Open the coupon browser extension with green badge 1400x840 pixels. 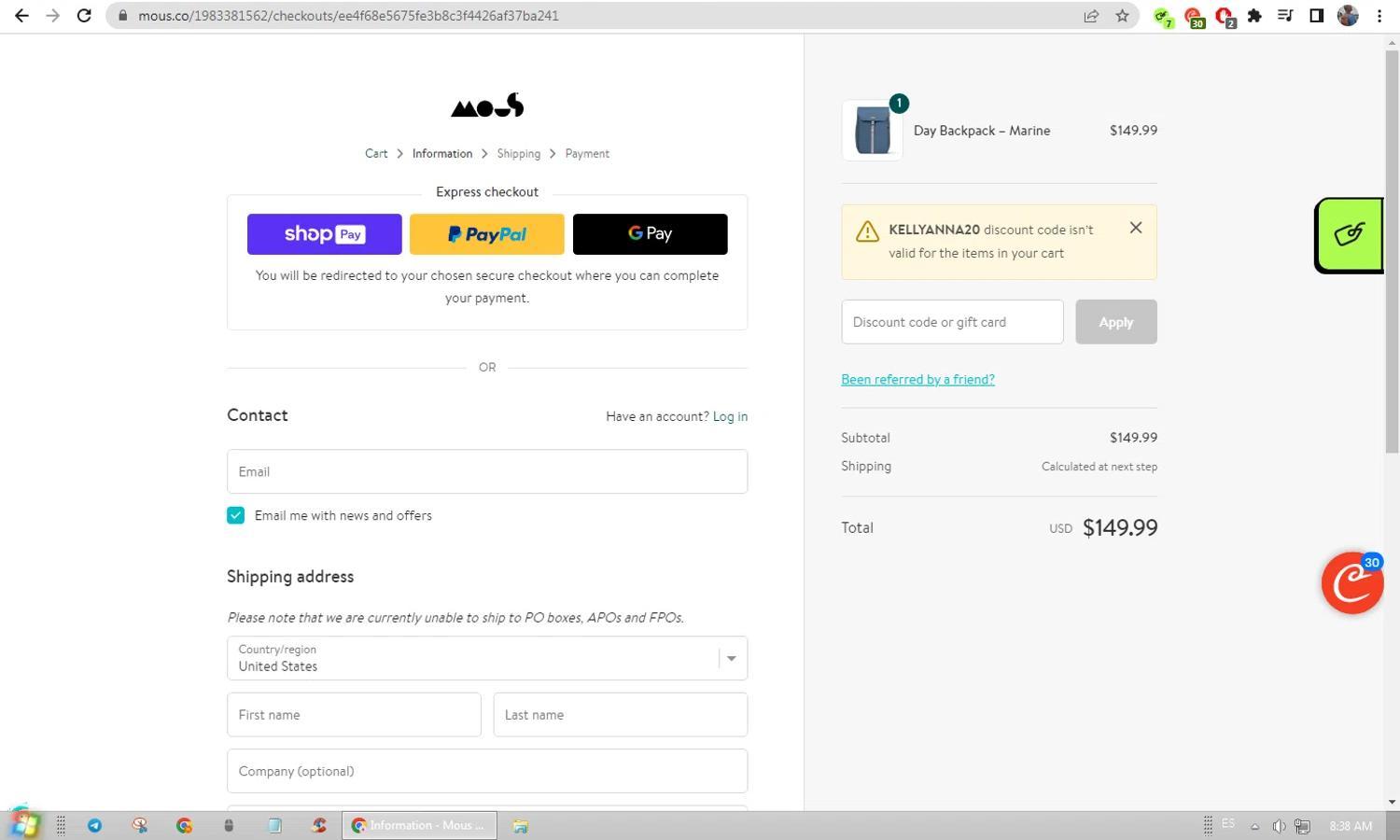(x=1162, y=16)
